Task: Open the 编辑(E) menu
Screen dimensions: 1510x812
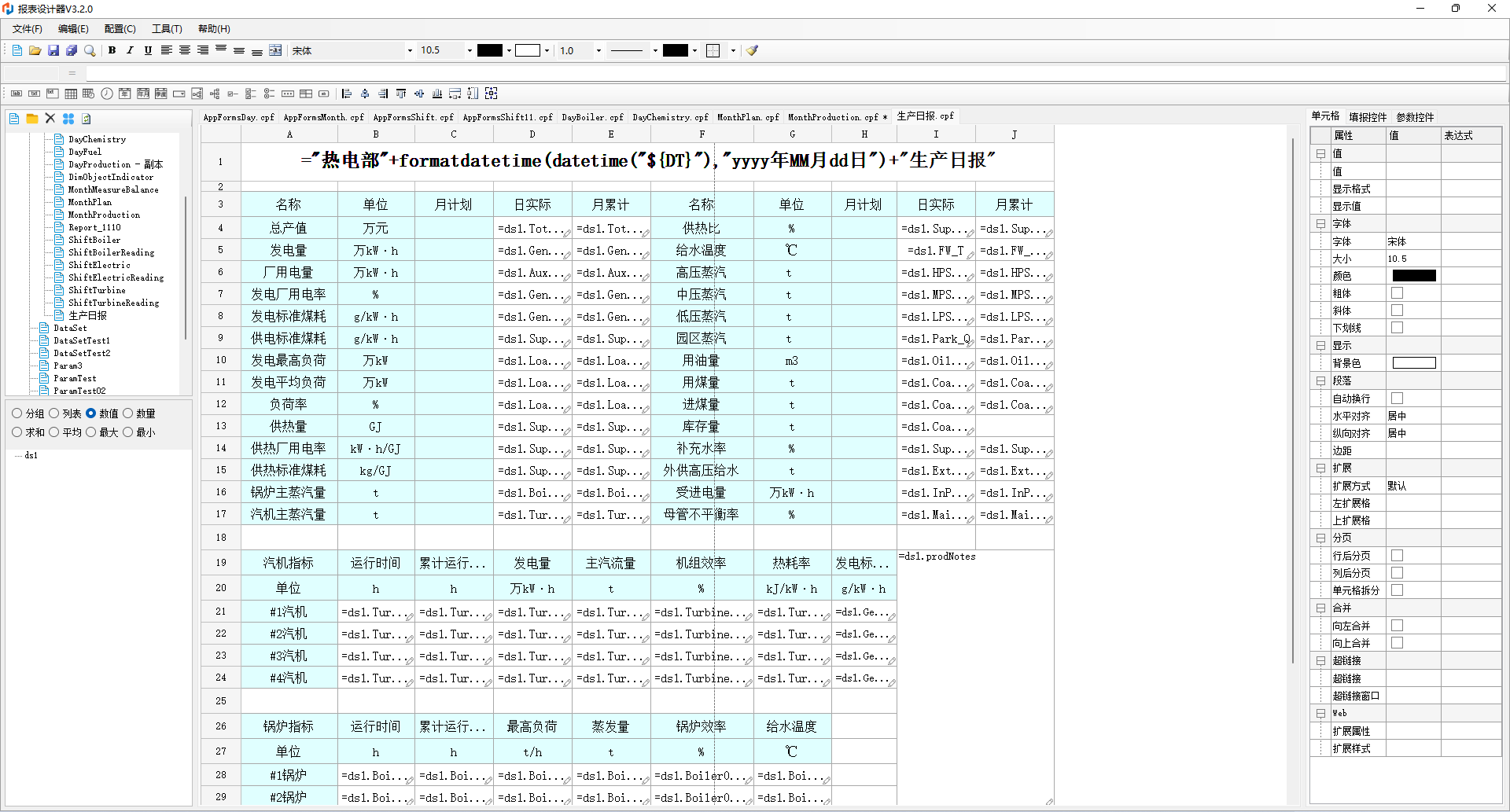Action: 73,29
